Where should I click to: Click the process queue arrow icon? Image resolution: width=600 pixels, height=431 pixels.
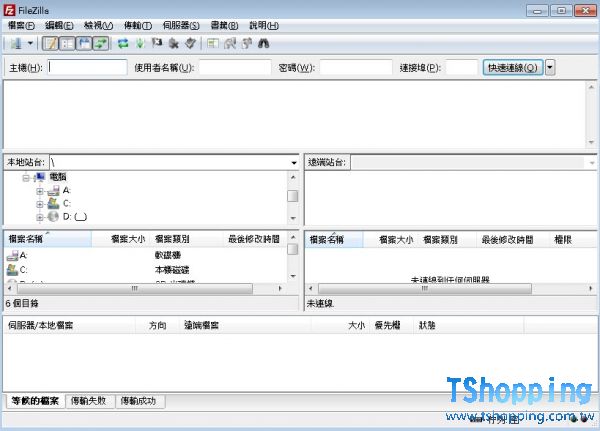click(140, 43)
